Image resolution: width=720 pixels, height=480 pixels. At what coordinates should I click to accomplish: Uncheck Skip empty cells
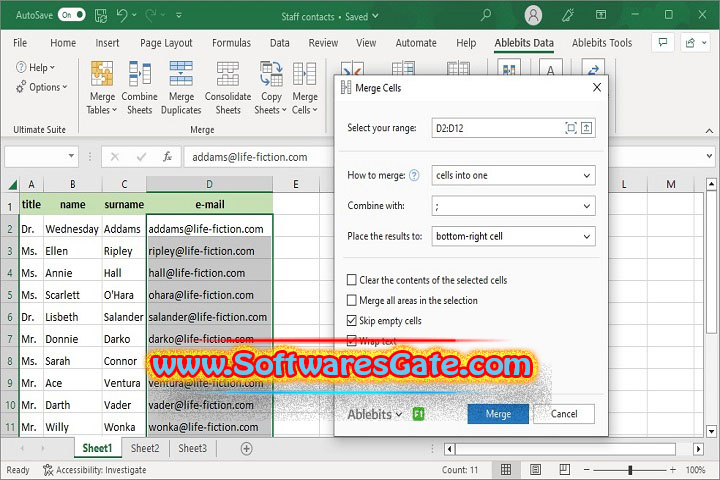coord(352,321)
